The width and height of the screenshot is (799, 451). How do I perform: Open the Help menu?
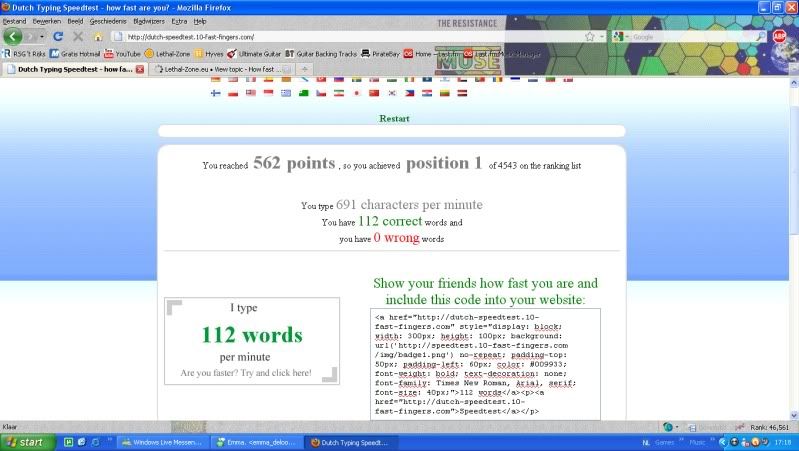pos(200,21)
